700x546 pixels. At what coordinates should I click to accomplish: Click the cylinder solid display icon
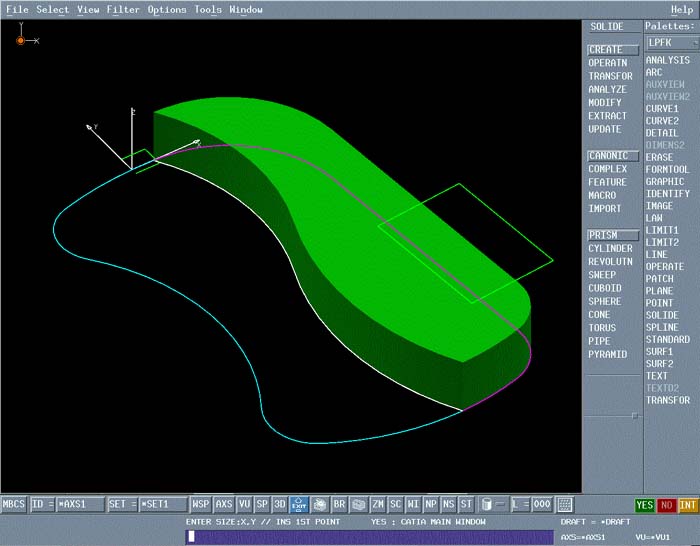pyautogui.click(x=486, y=505)
